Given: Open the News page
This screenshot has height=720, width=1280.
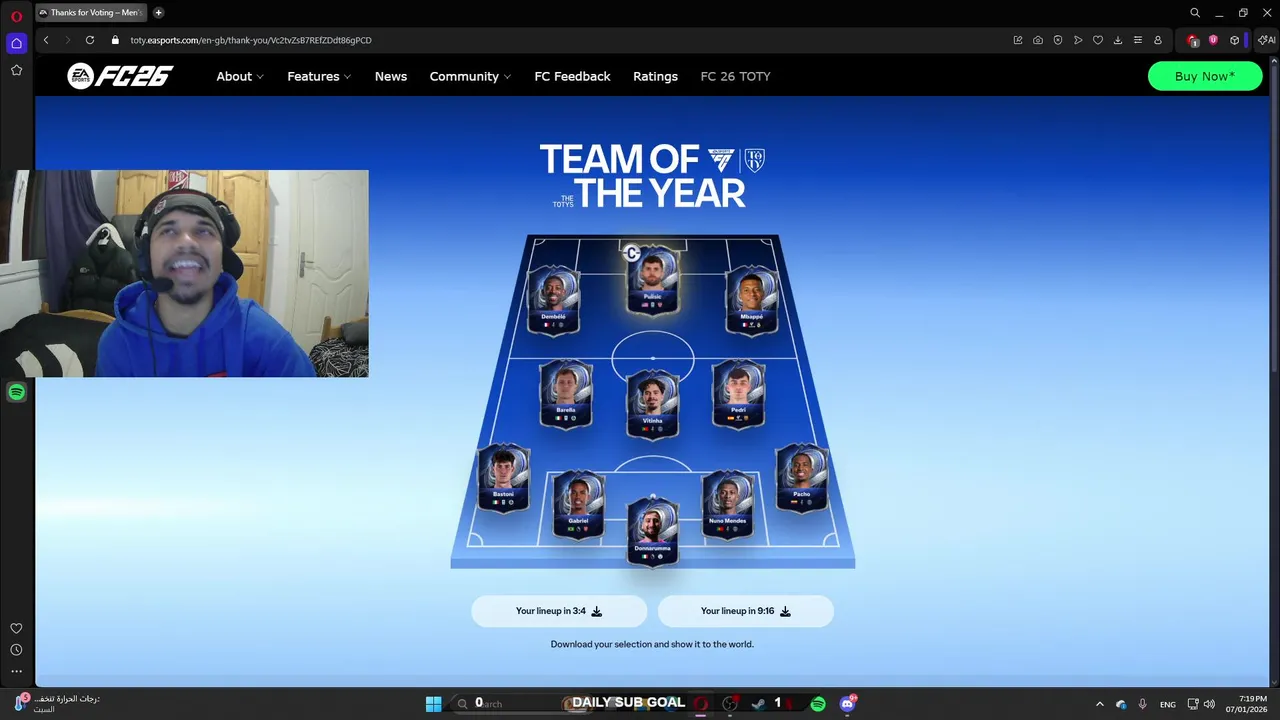Looking at the screenshot, I should pyautogui.click(x=391, y=76).
